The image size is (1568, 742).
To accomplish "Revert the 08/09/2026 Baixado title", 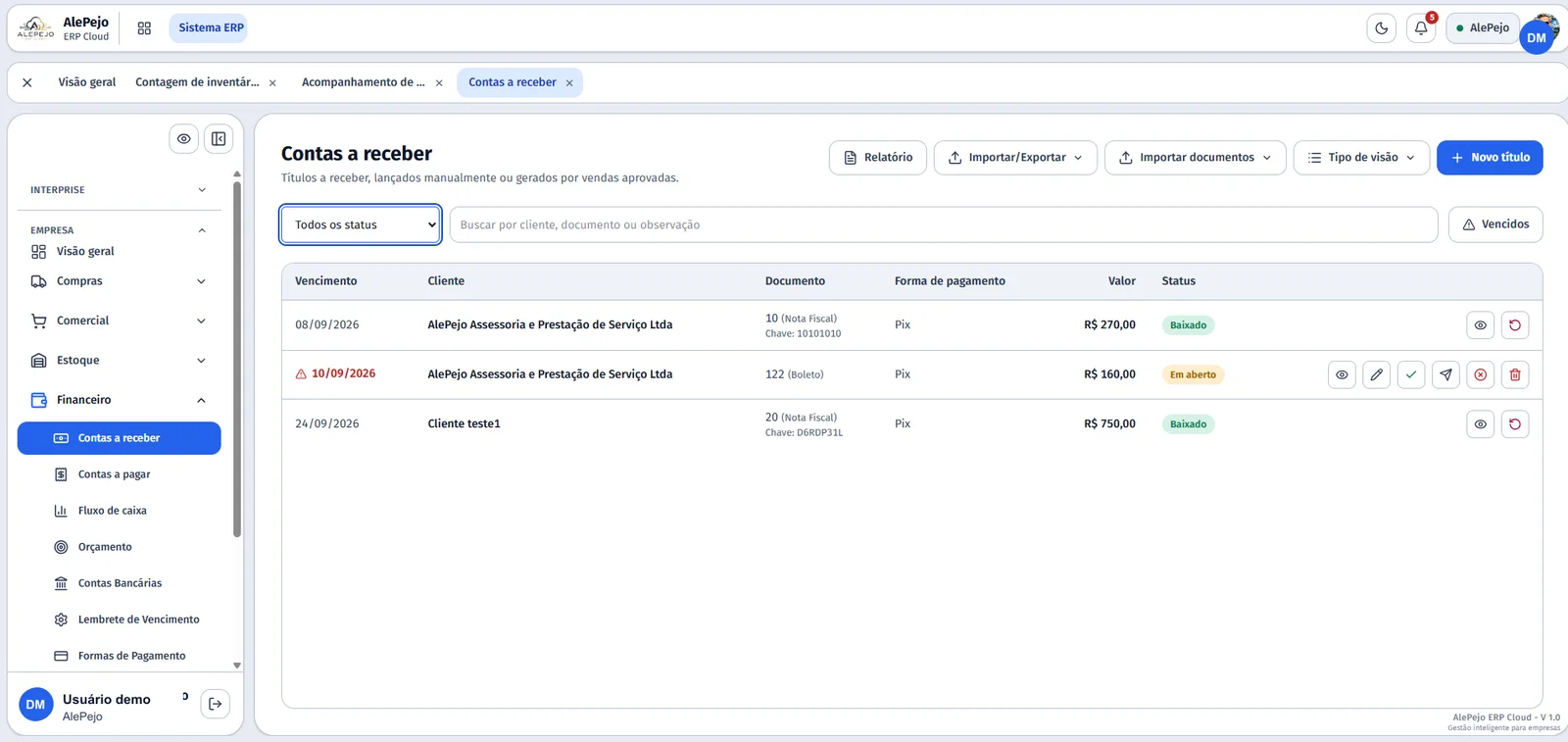I will pyautogui.click(x=1515, y=325).
